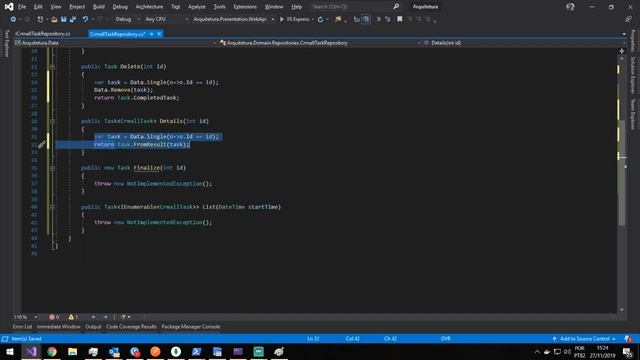Open the Build menu
The width and height of the screenshot is (640, 360).
tap(99, 7)
